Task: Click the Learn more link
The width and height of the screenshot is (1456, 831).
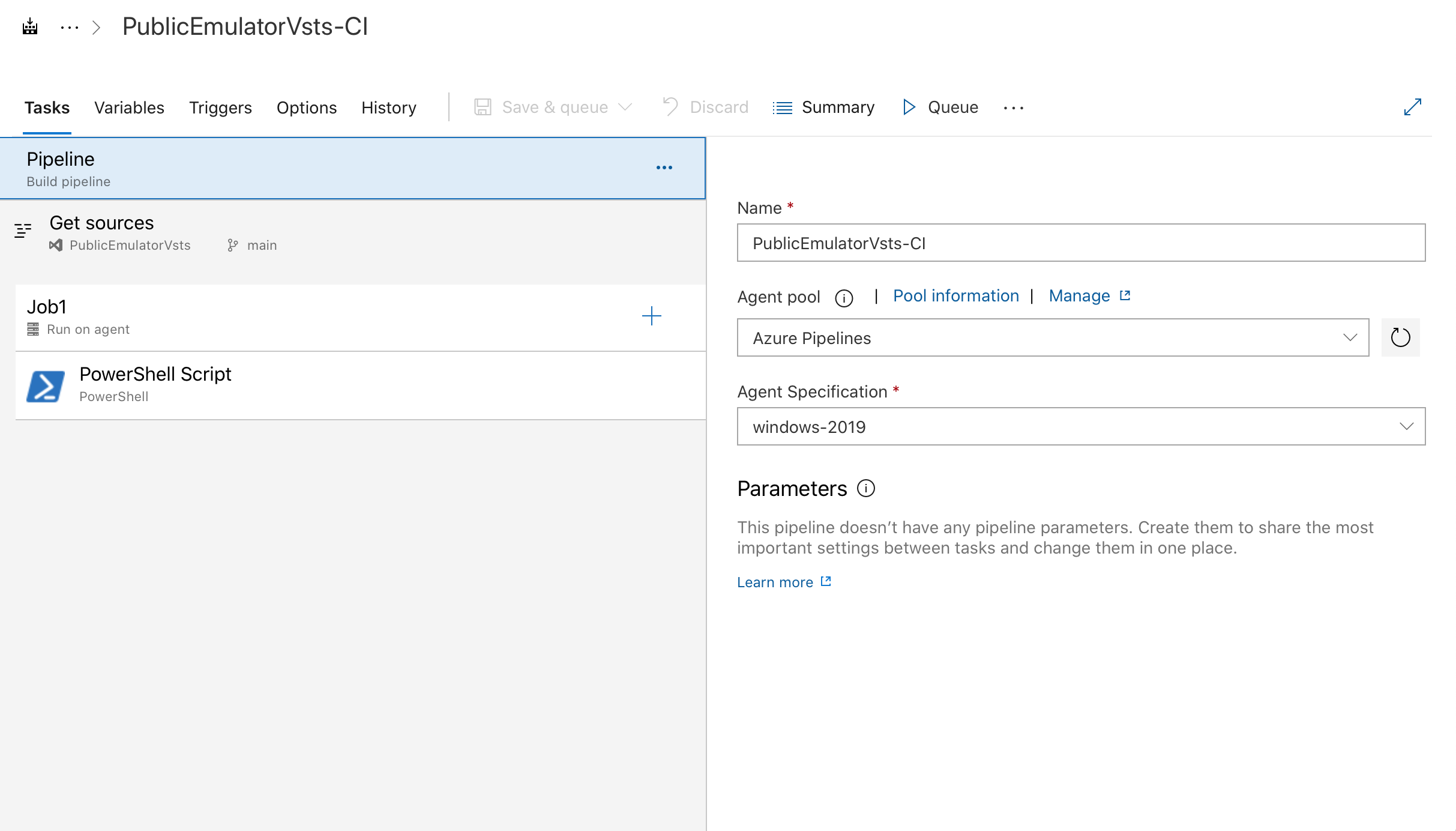Action: [783, 581]
